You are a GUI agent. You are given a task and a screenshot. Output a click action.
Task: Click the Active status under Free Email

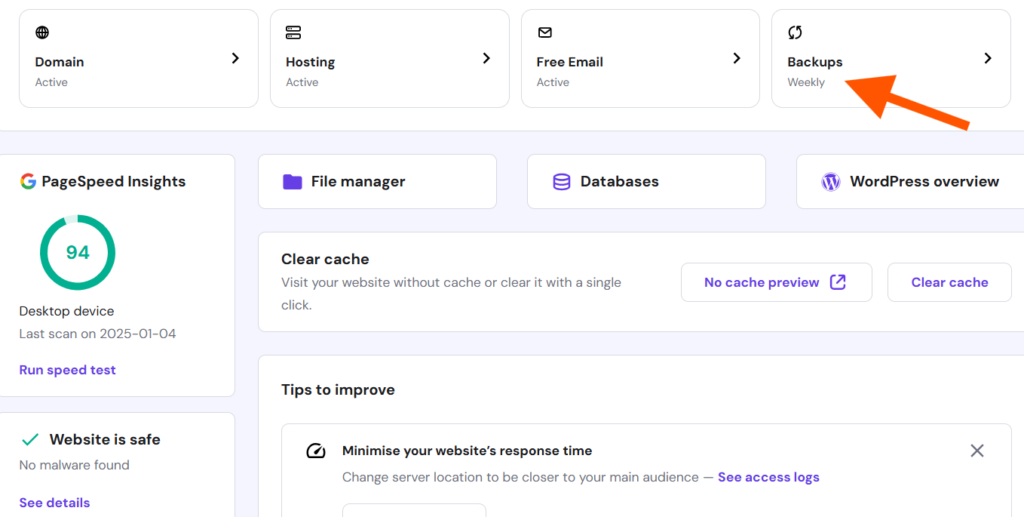tap(553, 82)
